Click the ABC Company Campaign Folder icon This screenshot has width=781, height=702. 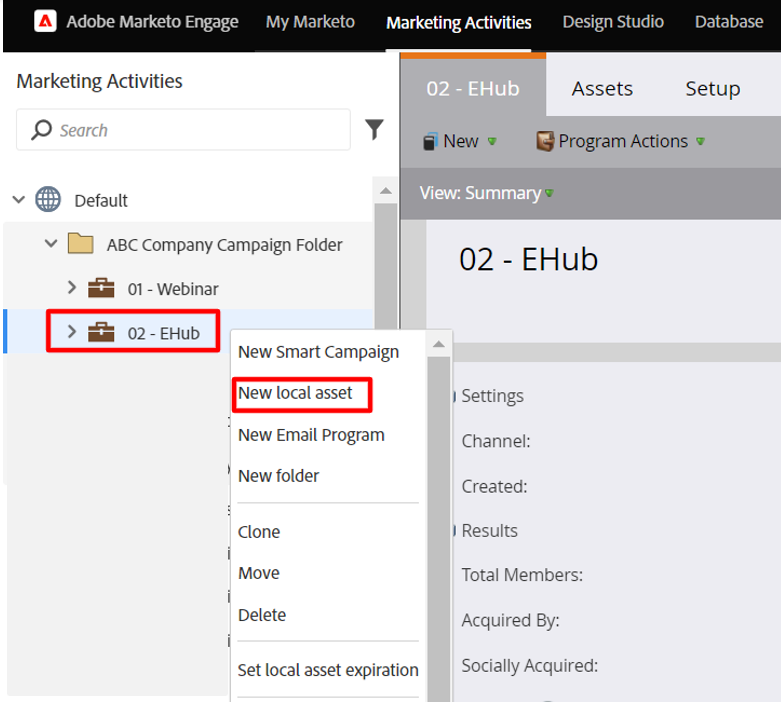pos(81,244)
